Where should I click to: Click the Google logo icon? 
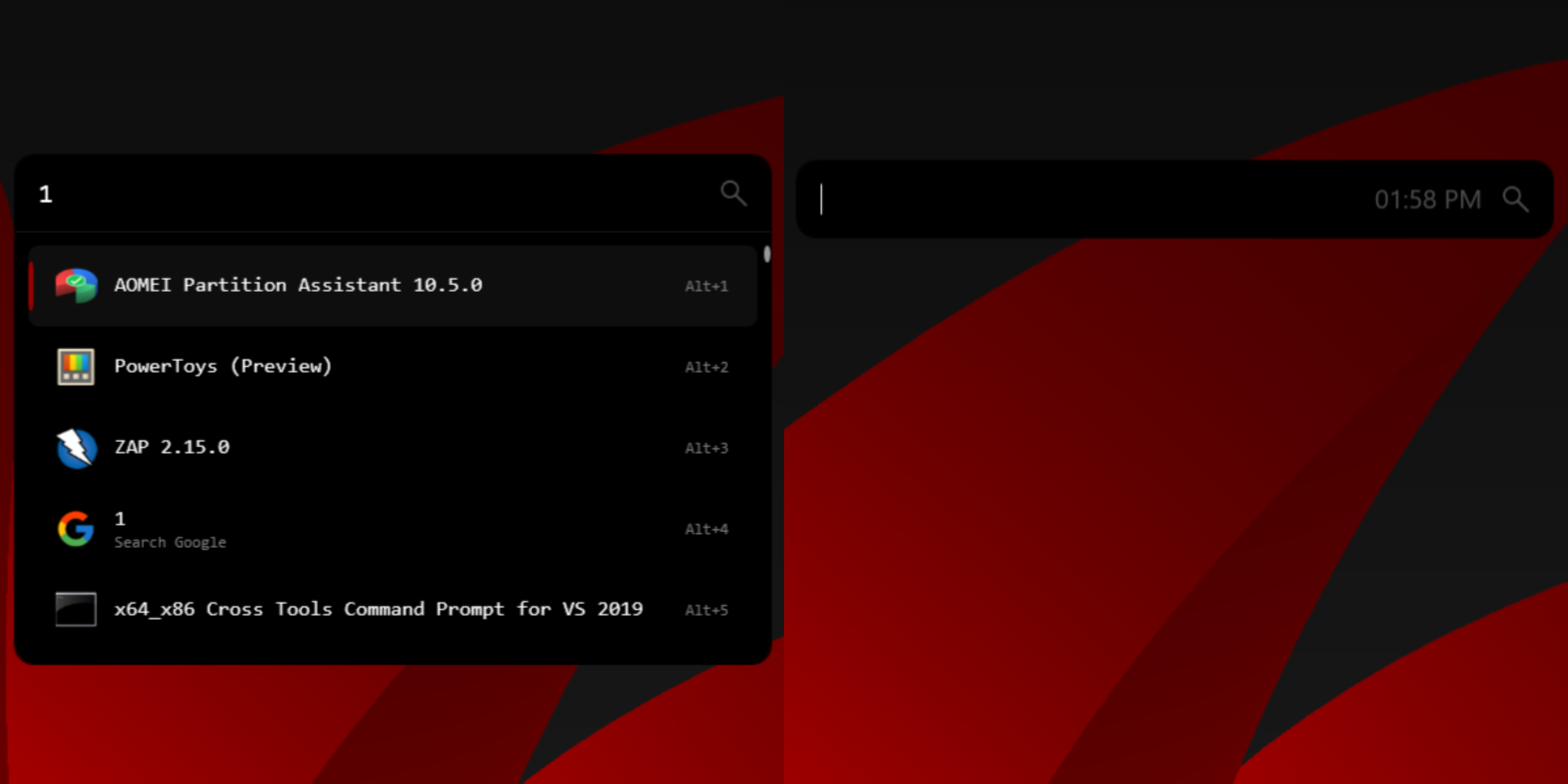pyautogui.click(x=76, y=529)
